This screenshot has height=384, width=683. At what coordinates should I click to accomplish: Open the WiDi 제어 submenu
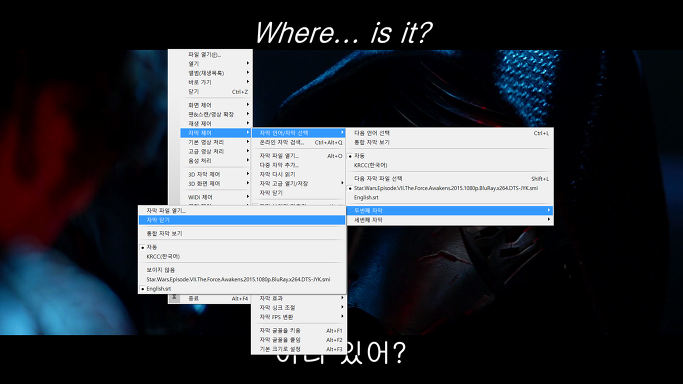click(216, 197)
